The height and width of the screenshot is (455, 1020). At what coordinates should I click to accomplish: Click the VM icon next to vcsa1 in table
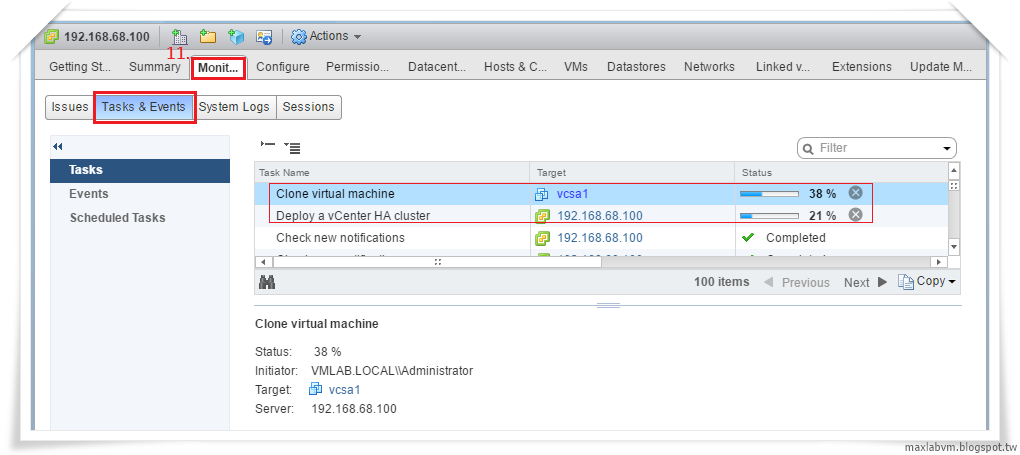542,193
